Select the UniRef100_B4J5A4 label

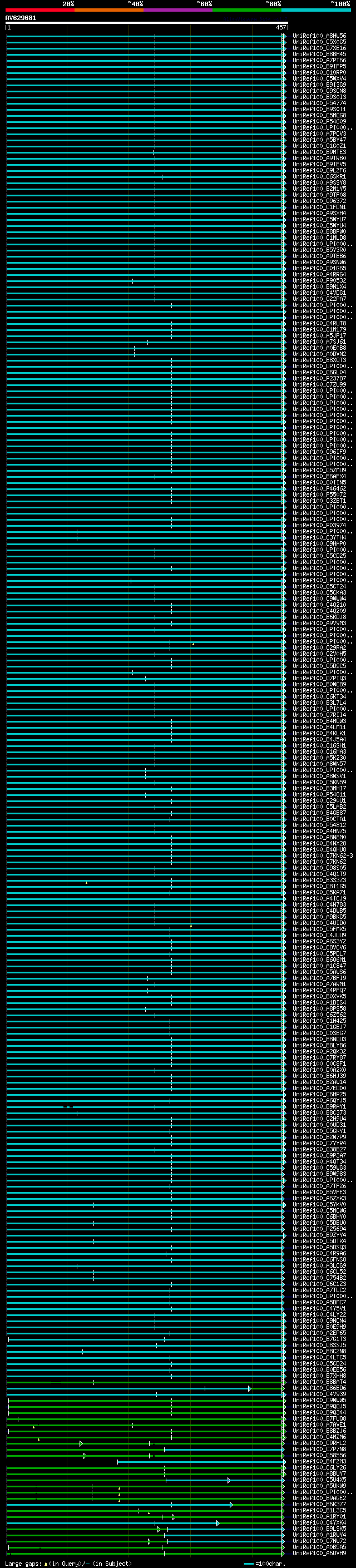(319, 739)
